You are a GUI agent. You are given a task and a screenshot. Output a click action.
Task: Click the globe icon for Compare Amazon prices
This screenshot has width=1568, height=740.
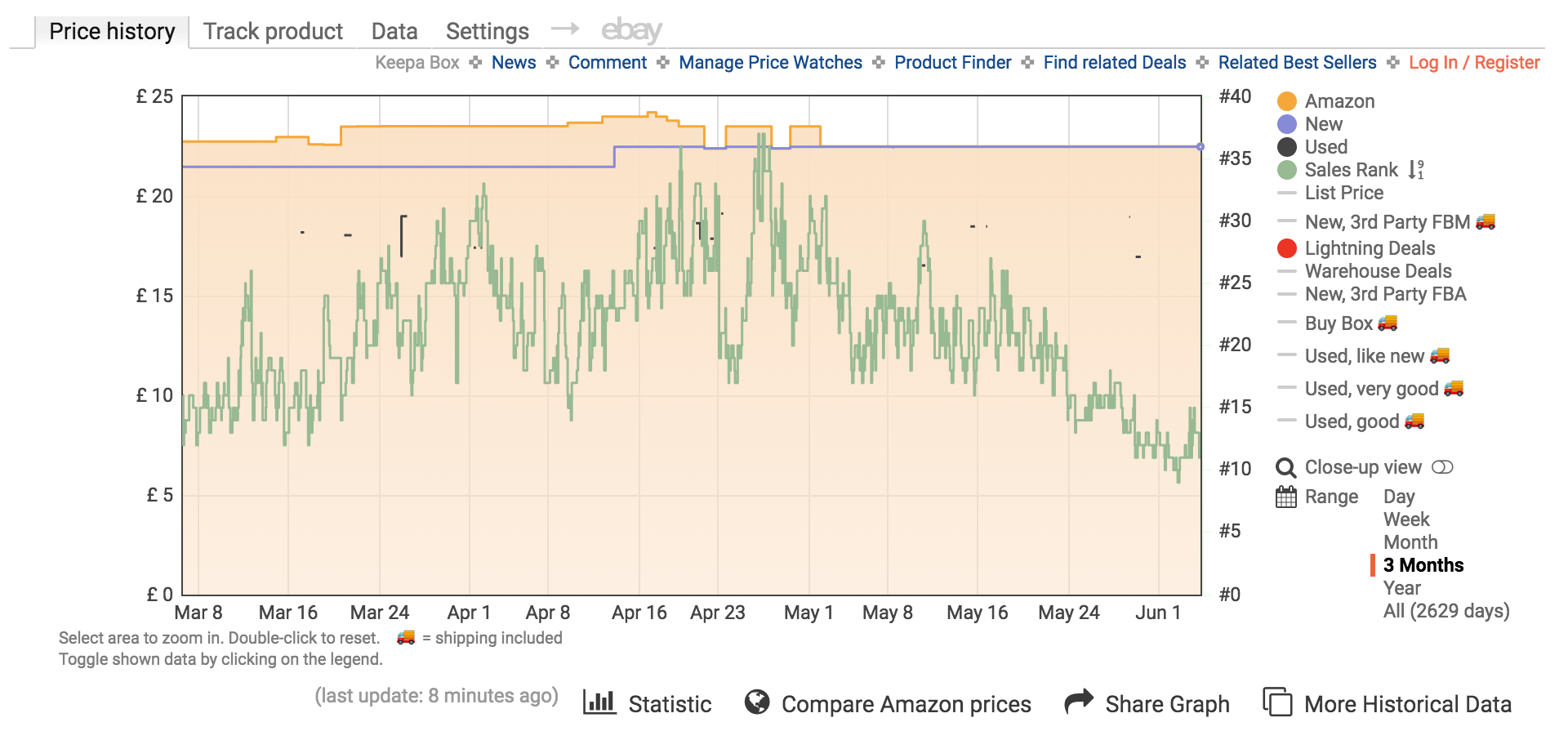point(757,702)
